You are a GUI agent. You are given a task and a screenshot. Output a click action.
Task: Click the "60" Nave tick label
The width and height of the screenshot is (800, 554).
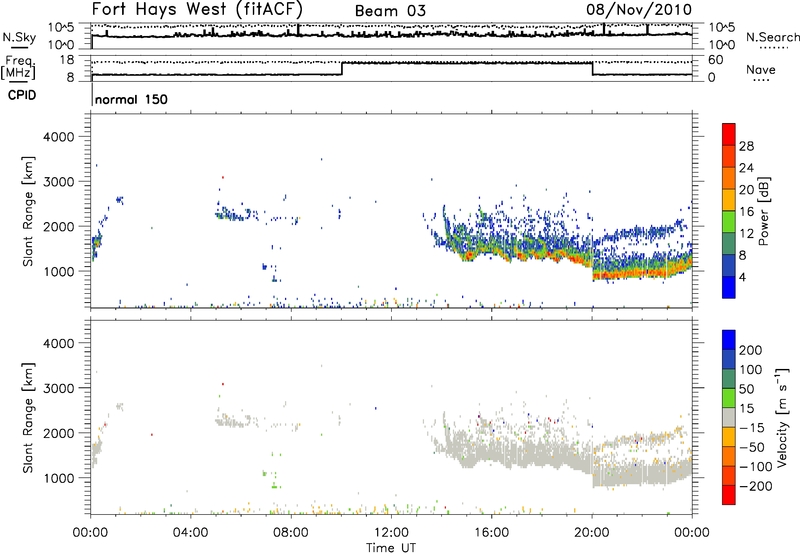pos(715,60)
